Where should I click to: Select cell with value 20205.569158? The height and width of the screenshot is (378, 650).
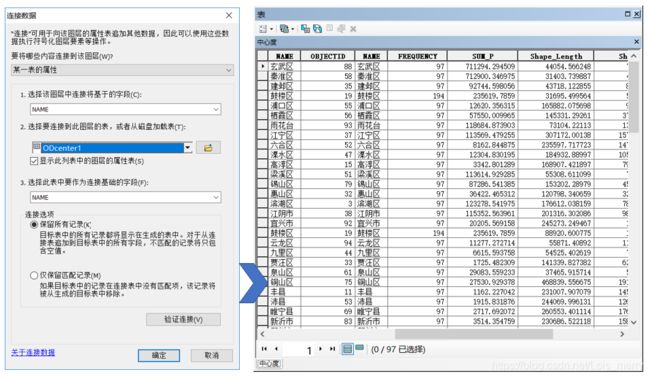(x=483, y=223)
